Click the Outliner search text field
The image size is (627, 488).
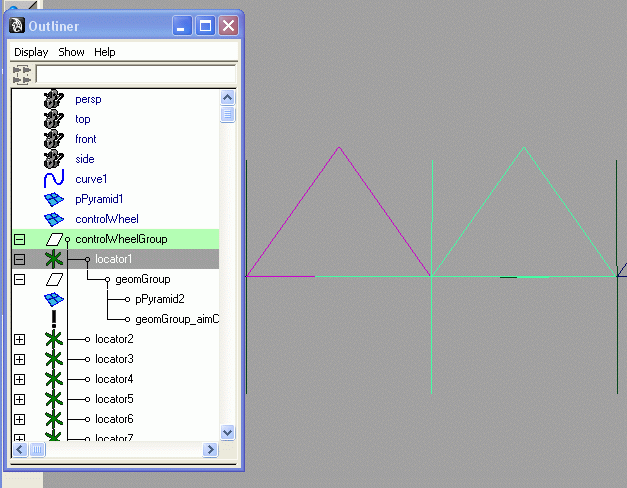[135, 74]
